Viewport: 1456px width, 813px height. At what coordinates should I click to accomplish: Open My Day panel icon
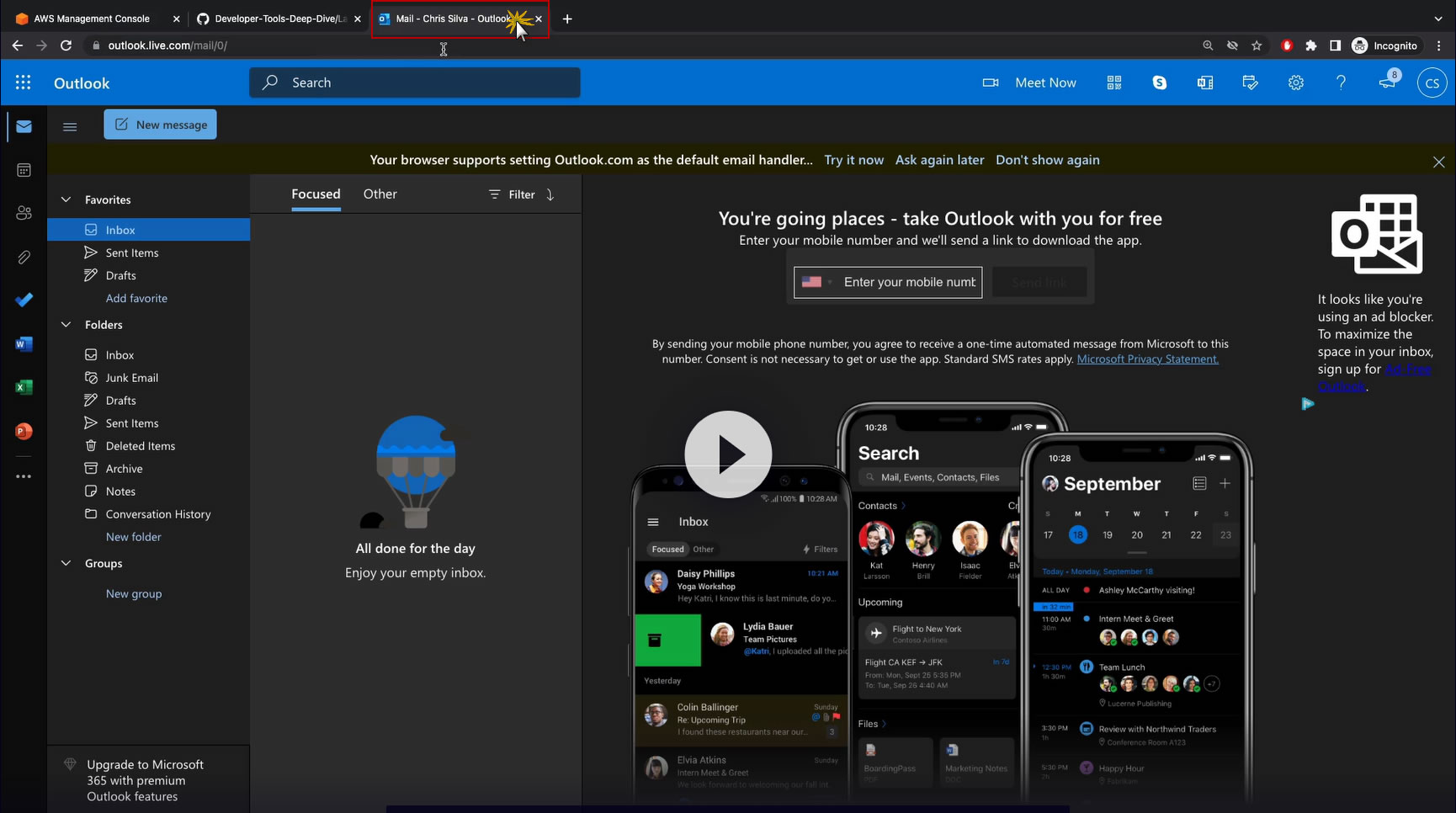coord(1251,82)
